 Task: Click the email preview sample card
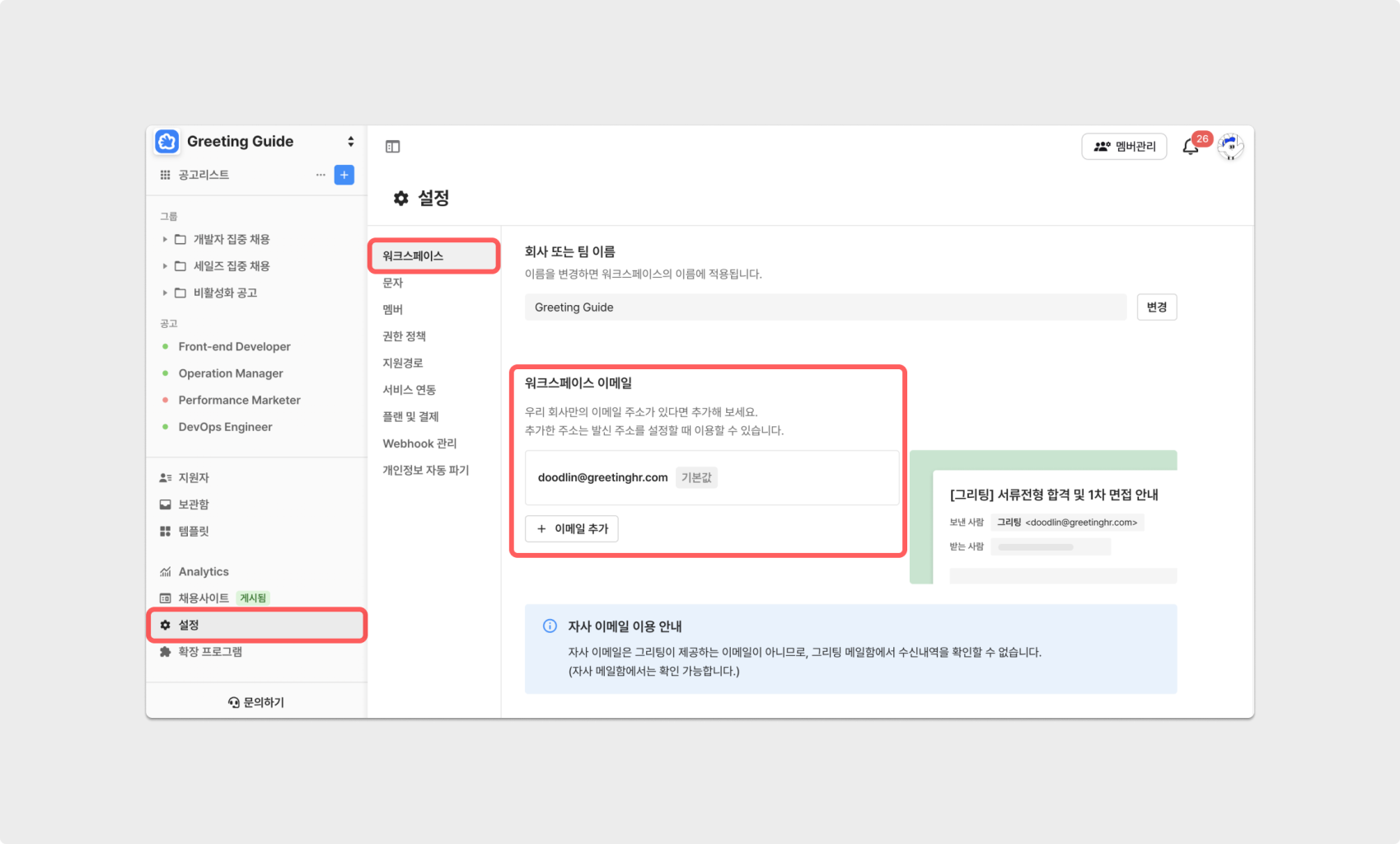click(1043, 518)
